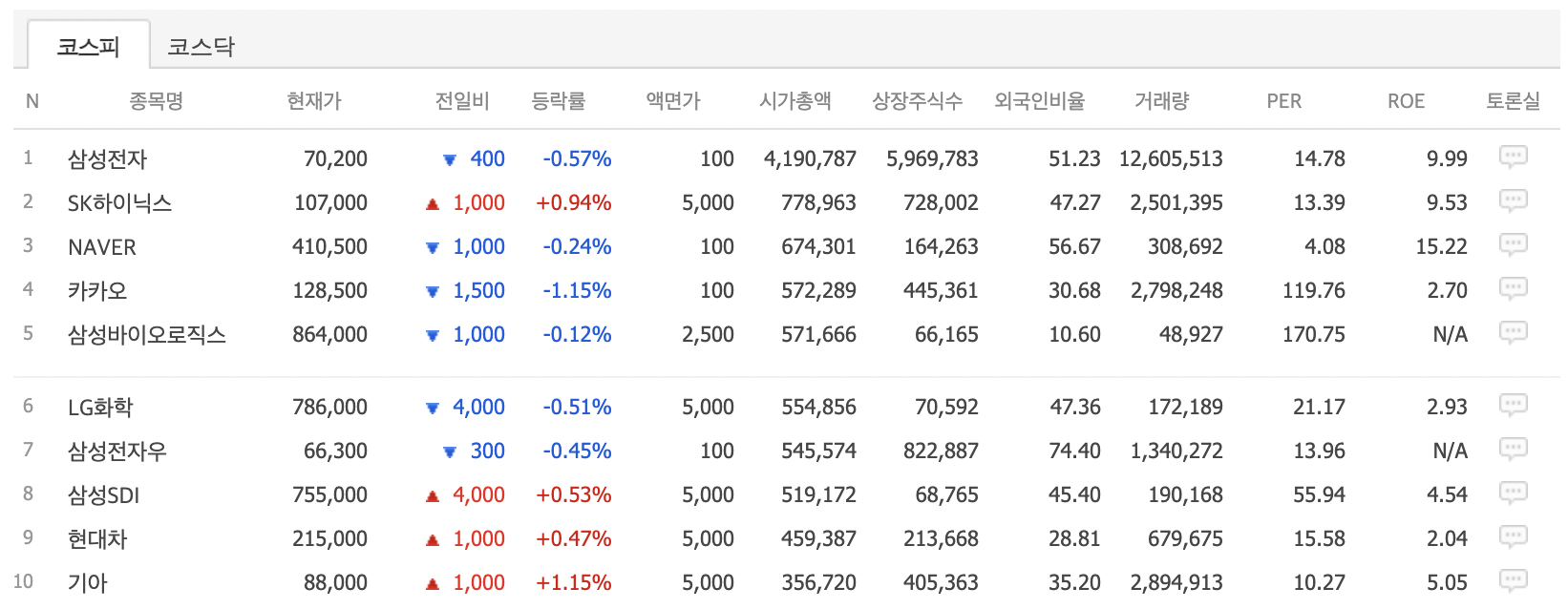
Task: Select 기아 change rate +1.15%
Action: click(x=574, y=583)
